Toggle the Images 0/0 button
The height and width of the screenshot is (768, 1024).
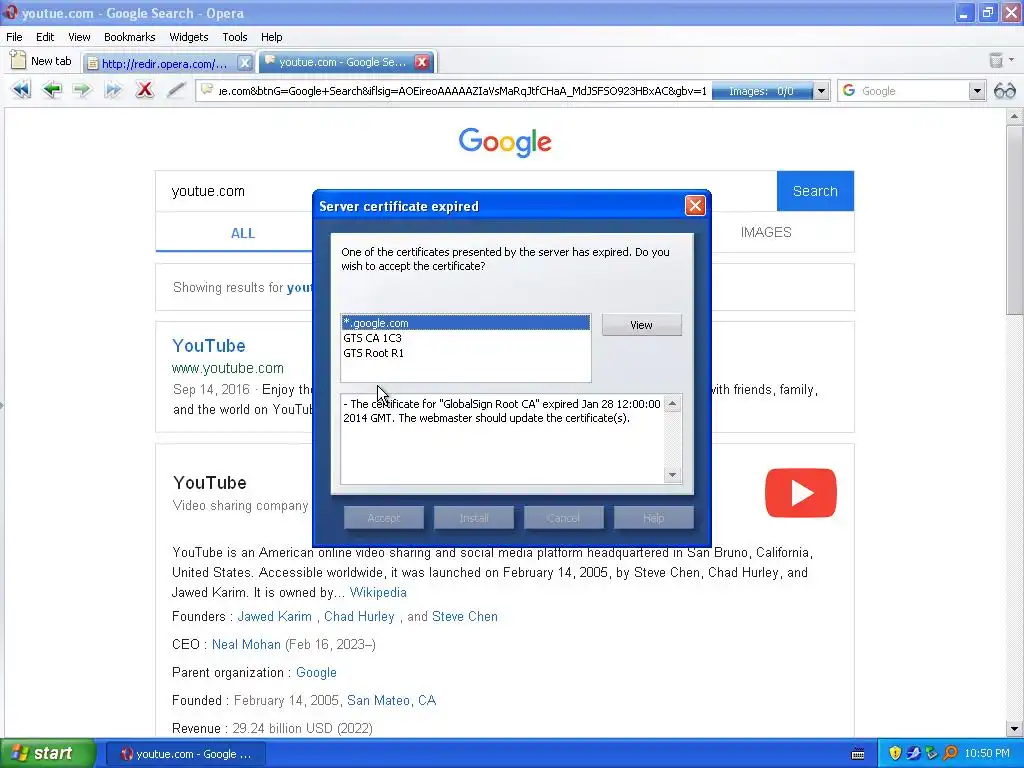761,91
